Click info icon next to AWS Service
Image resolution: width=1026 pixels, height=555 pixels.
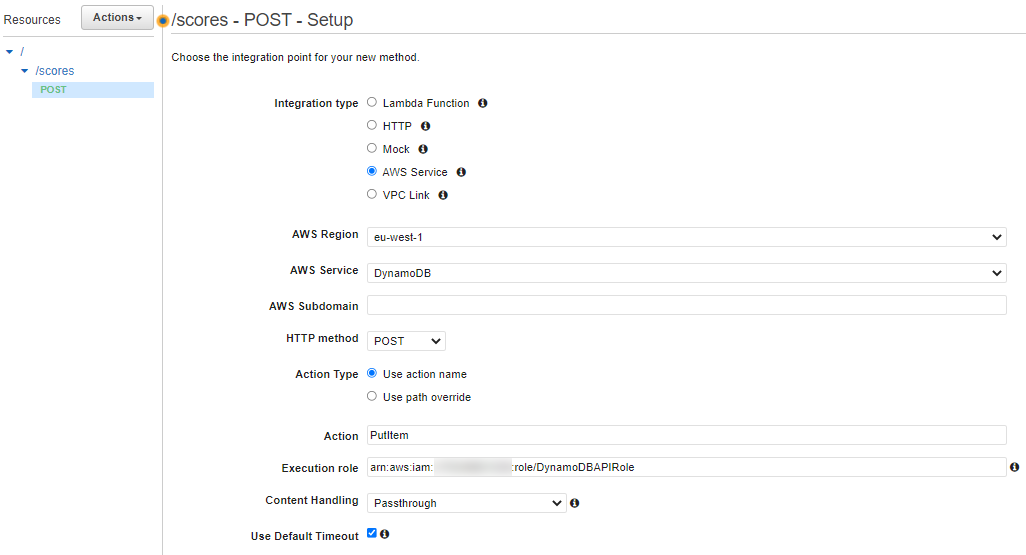coord(461,172)
